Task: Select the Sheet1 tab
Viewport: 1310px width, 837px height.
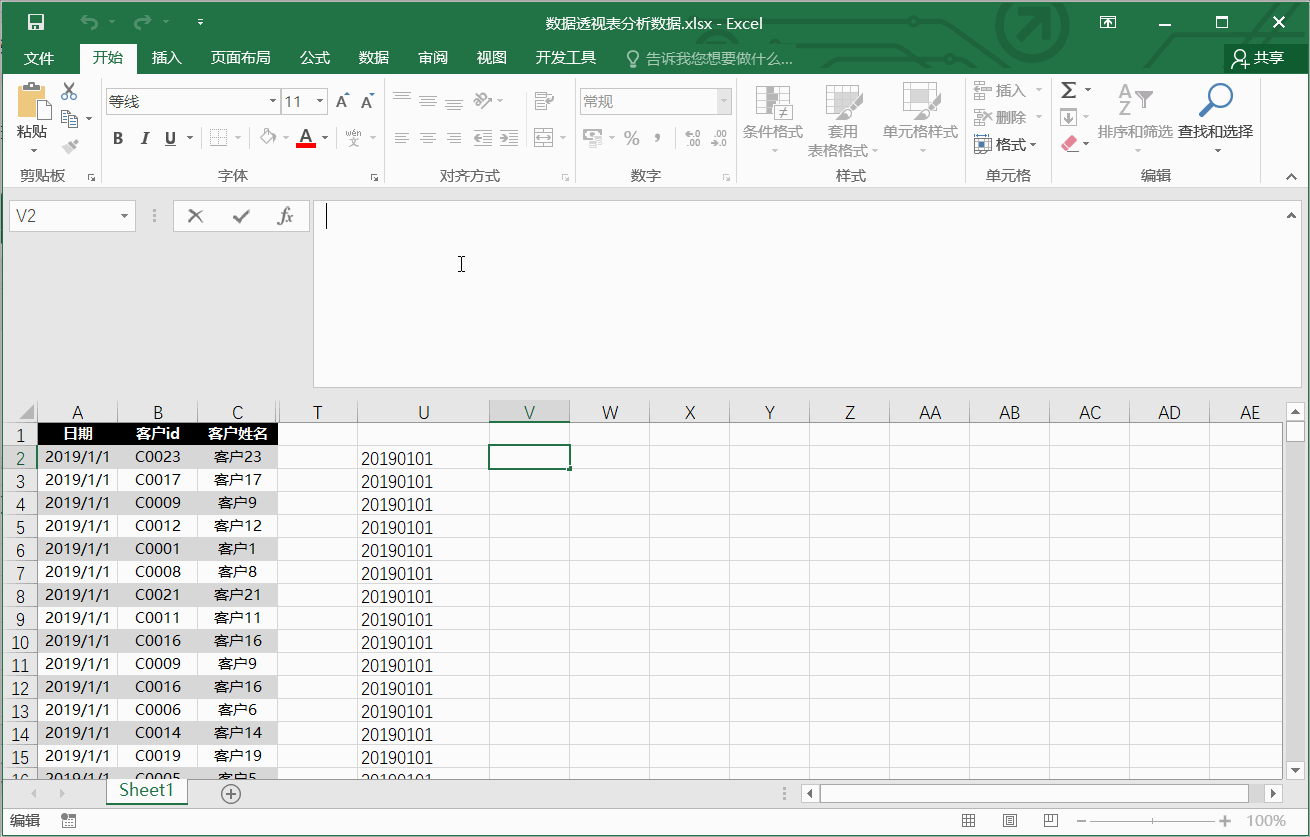Action: tap(146, 790)
